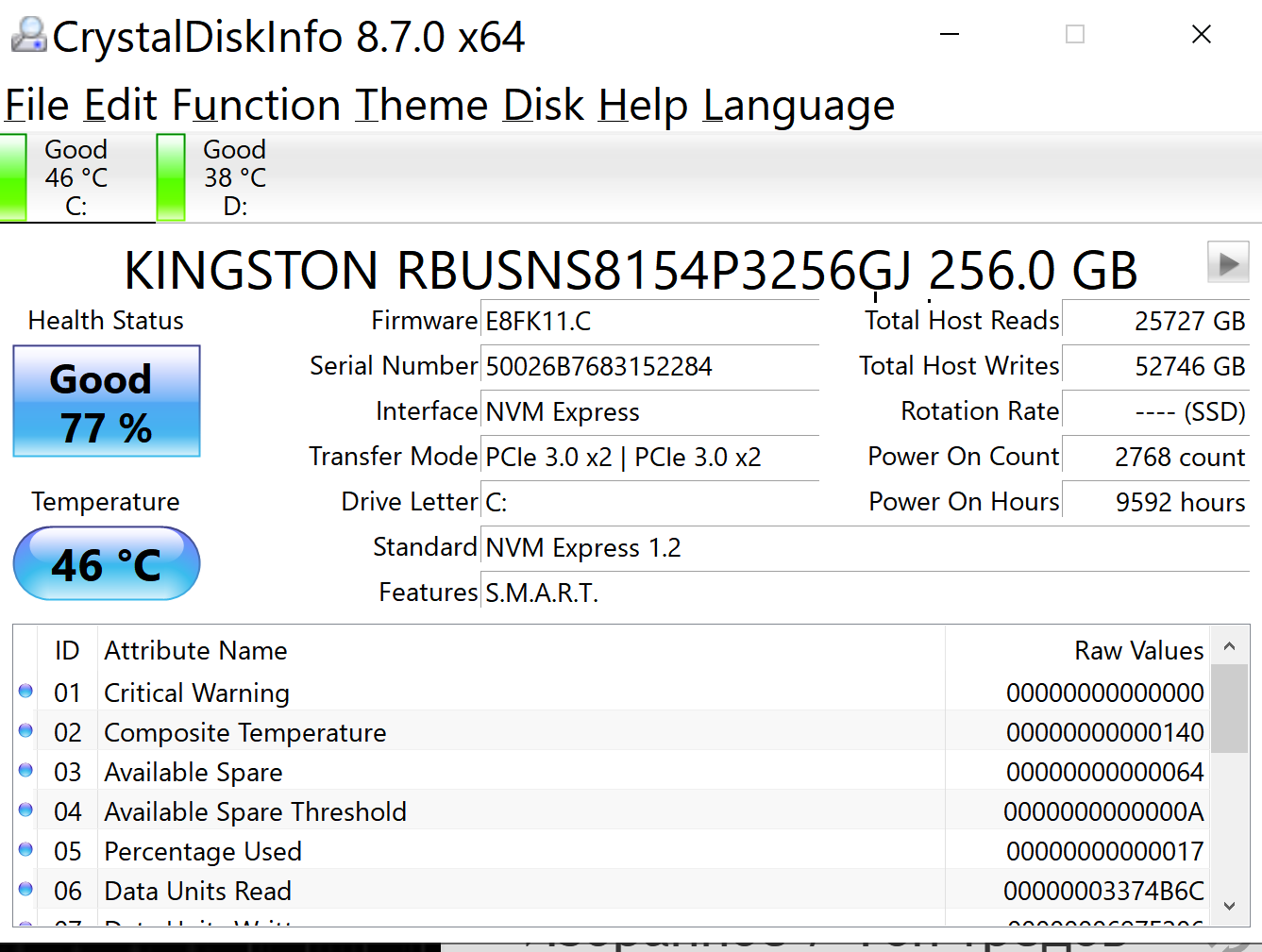The width and height of the screenshot is (1262, 952).
Task: Click the scroll down arrow in attribute list
Action: 1229,906
